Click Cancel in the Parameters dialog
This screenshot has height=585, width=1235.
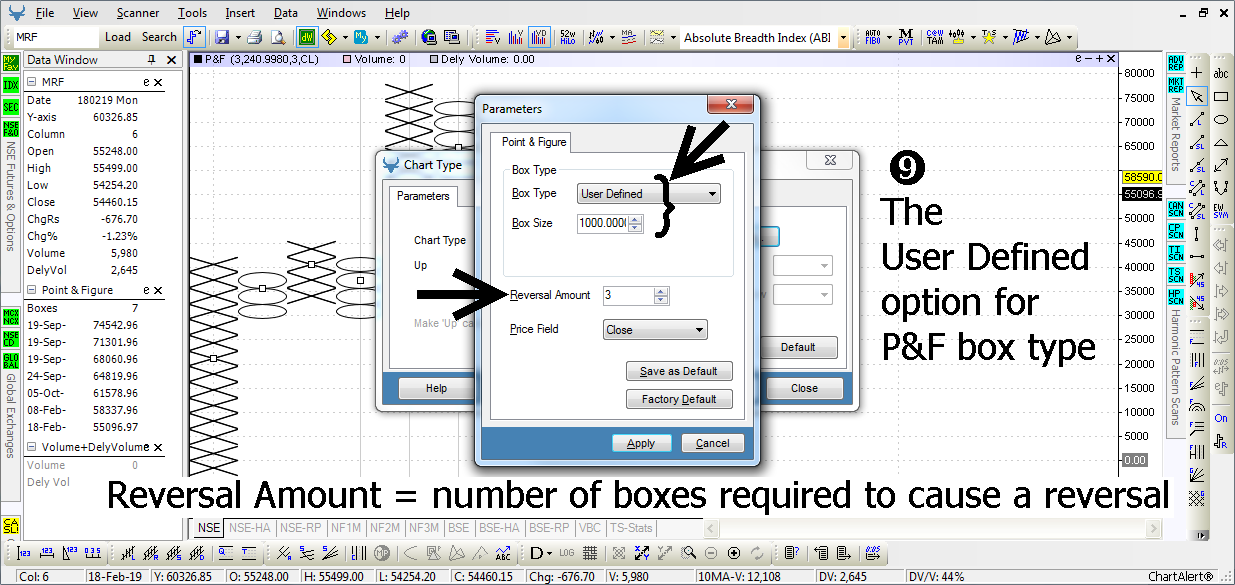pos(713,443)
